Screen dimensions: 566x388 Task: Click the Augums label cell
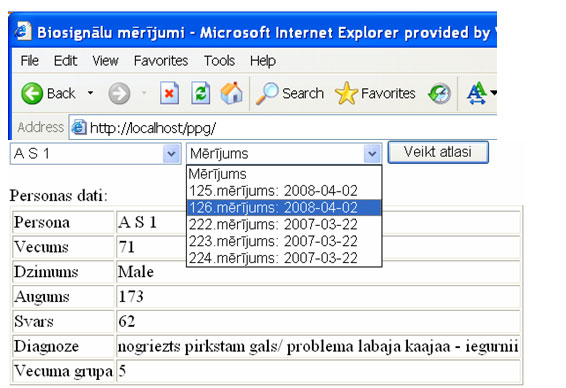tap(63, 296)
